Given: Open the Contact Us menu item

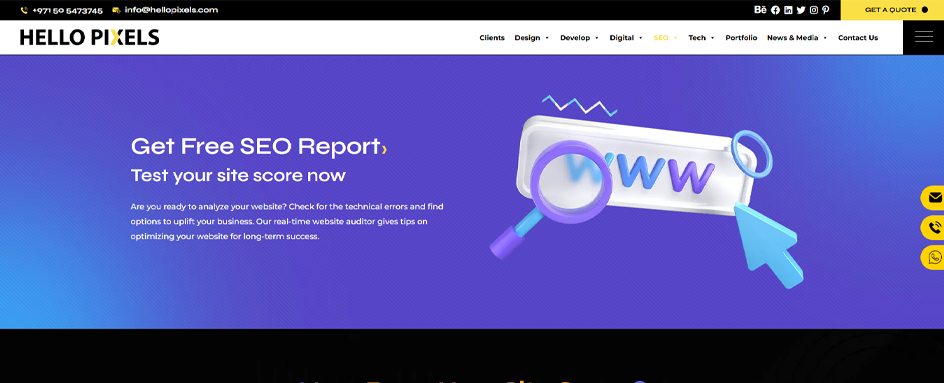Looking at the screenshot, I should pyautogui.click(x=858, y=37).
